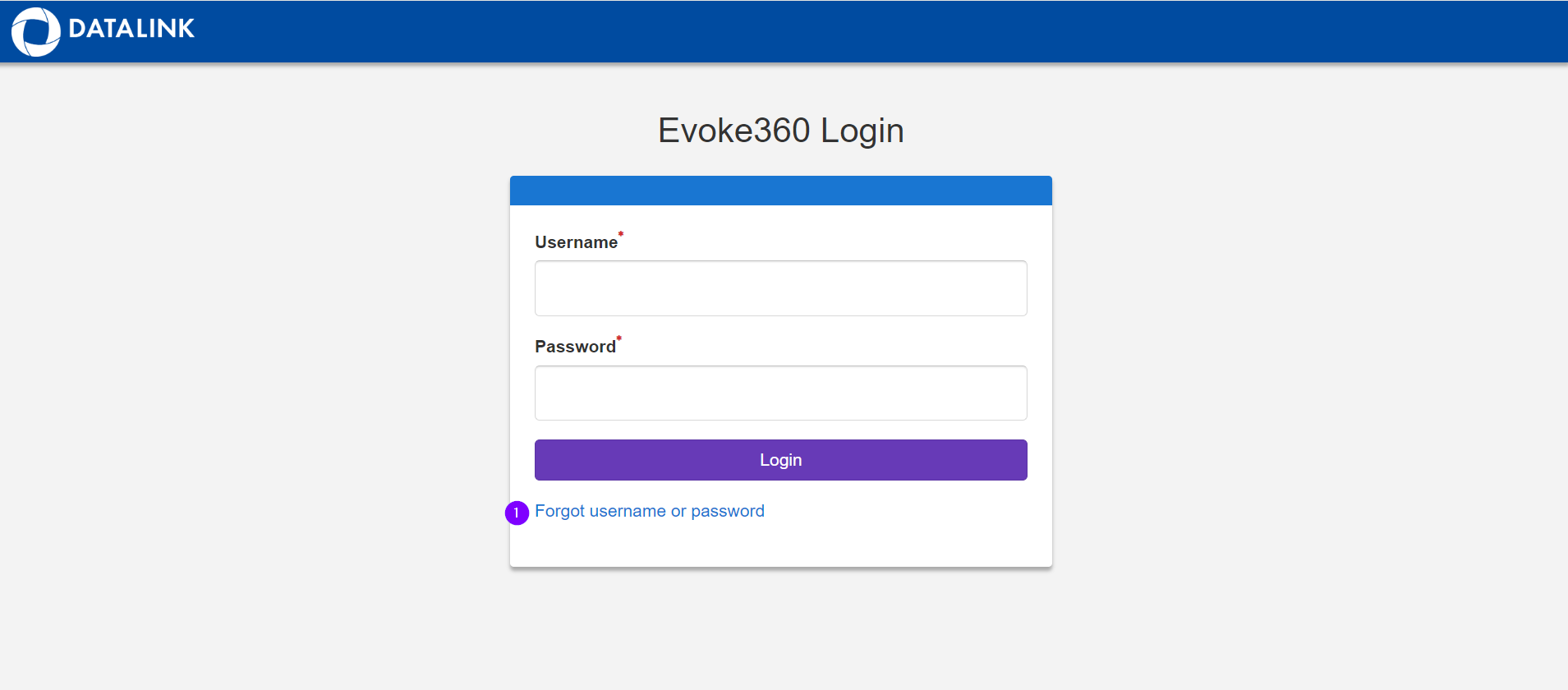Click inside the Password input field
The width and height of the screenshot is (1568, 690).
[x=779, y=393]
